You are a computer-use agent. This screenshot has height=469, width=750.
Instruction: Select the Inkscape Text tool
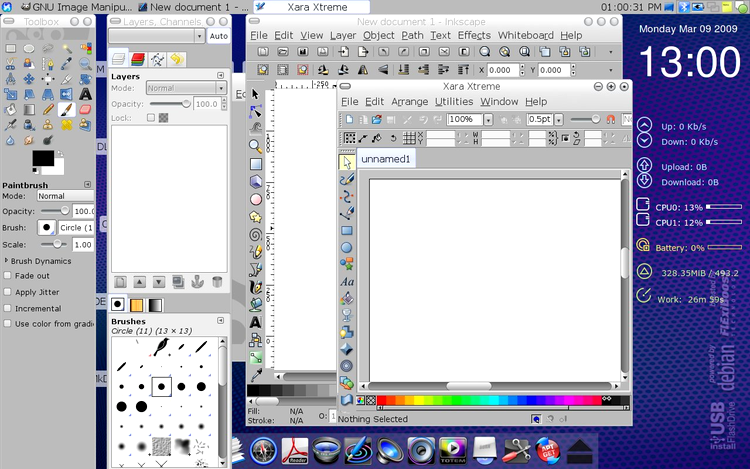click(x=255, y=322)
